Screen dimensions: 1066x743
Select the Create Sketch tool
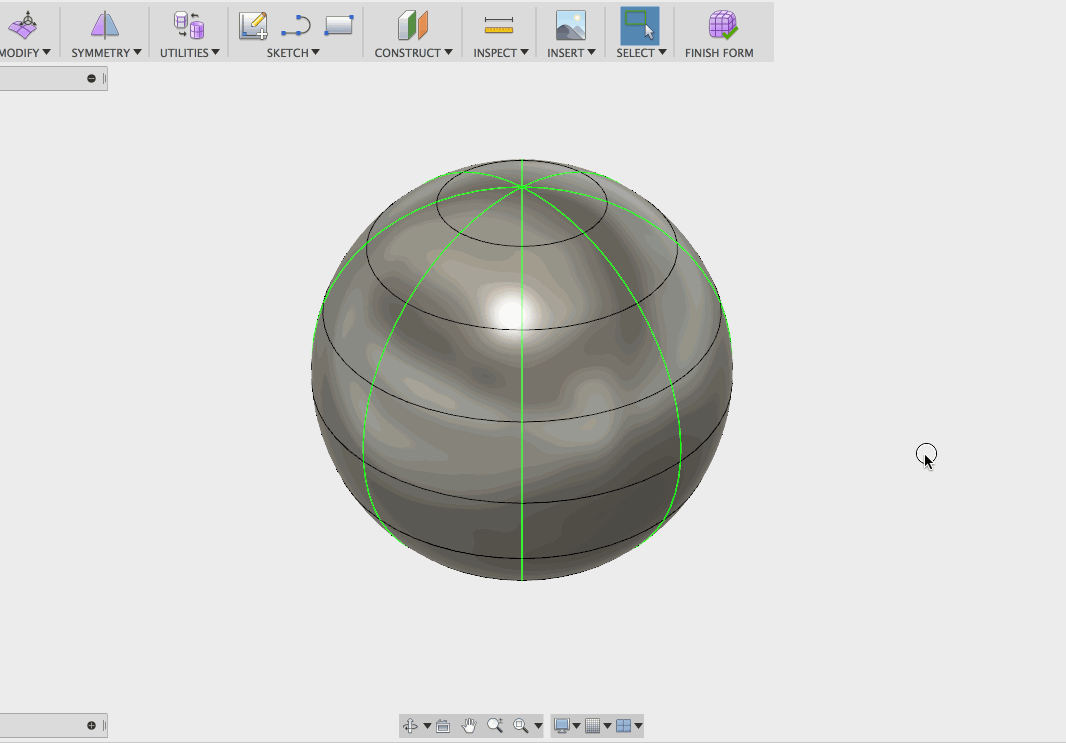253,25
